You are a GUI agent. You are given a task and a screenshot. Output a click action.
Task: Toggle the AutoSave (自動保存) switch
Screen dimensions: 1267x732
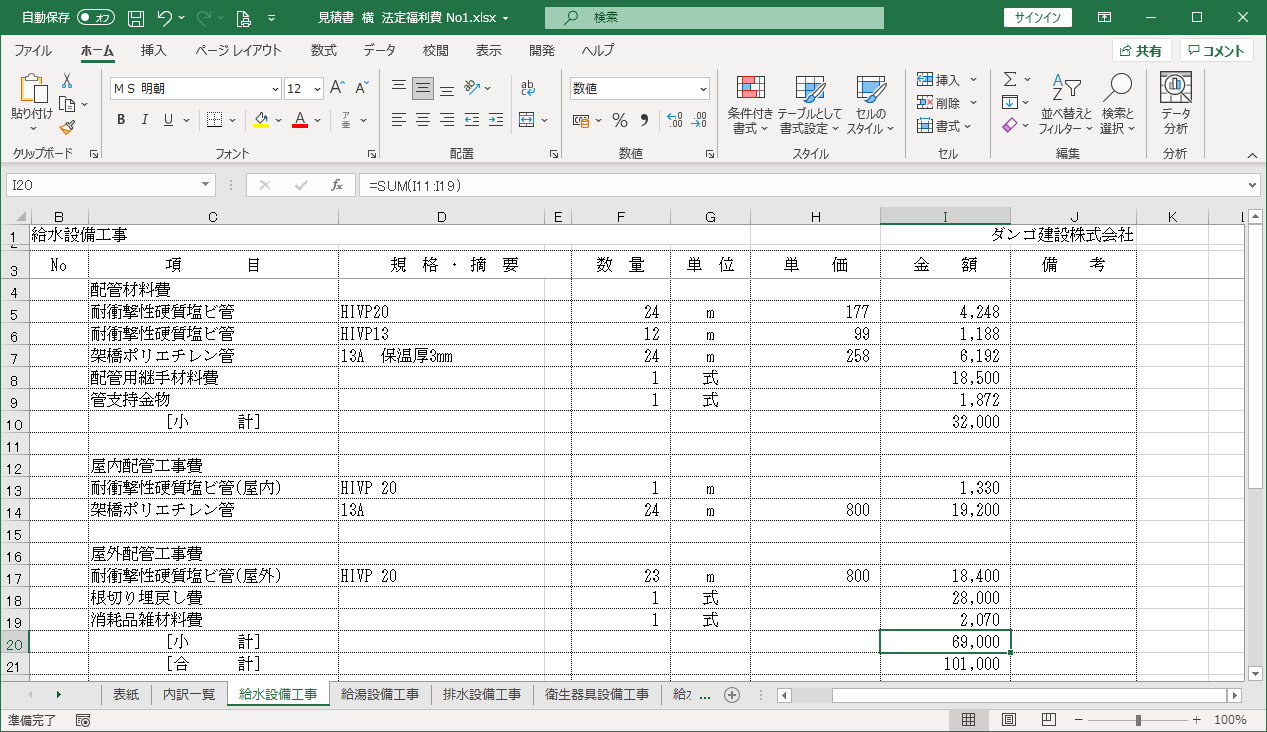(x=96, y=18)
